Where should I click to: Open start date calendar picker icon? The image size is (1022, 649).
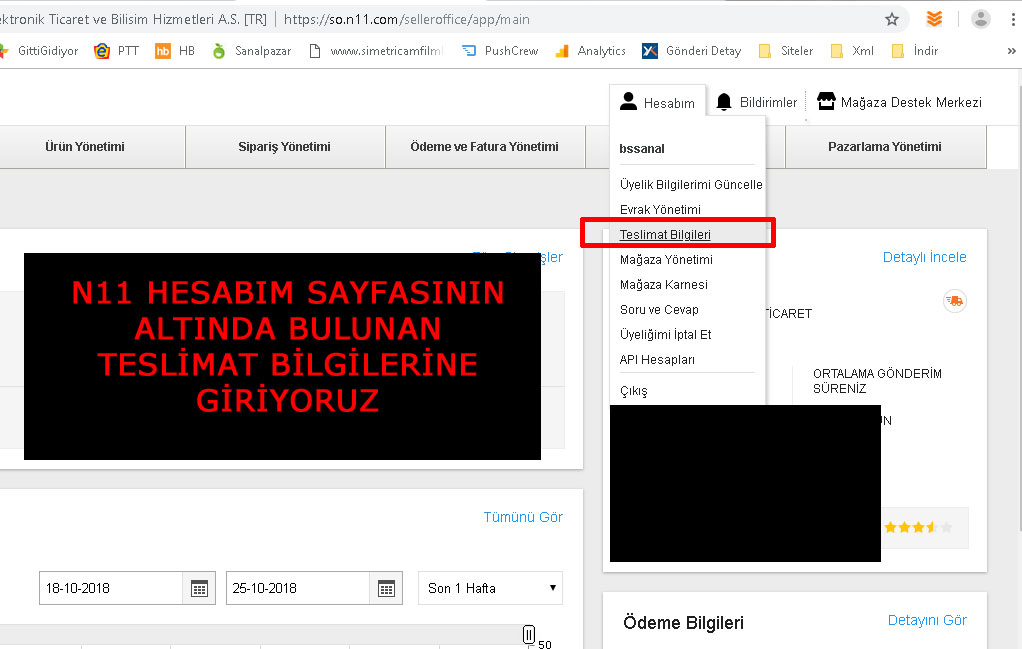point(199,588)
